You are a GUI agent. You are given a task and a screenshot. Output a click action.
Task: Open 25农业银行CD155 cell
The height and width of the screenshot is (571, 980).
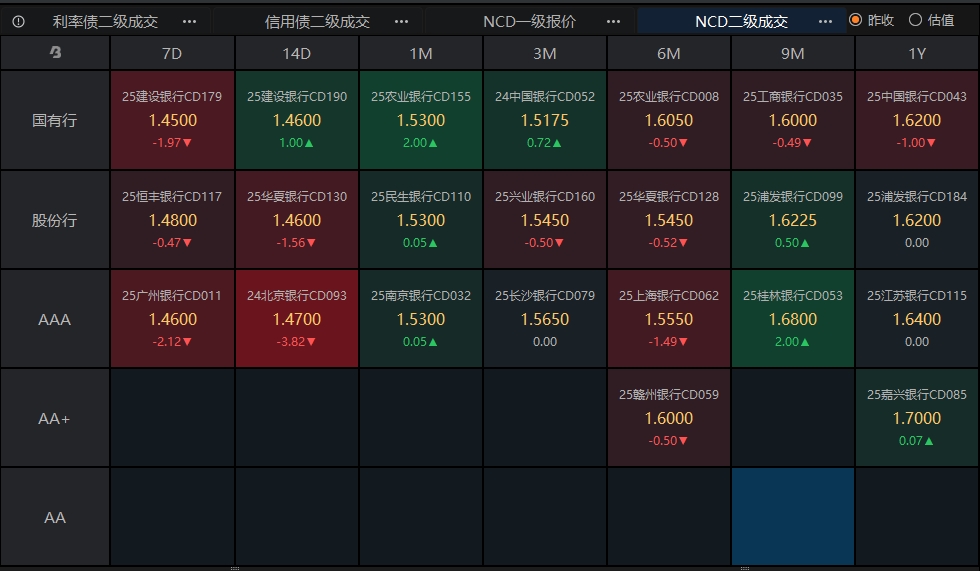click(421, 120)
